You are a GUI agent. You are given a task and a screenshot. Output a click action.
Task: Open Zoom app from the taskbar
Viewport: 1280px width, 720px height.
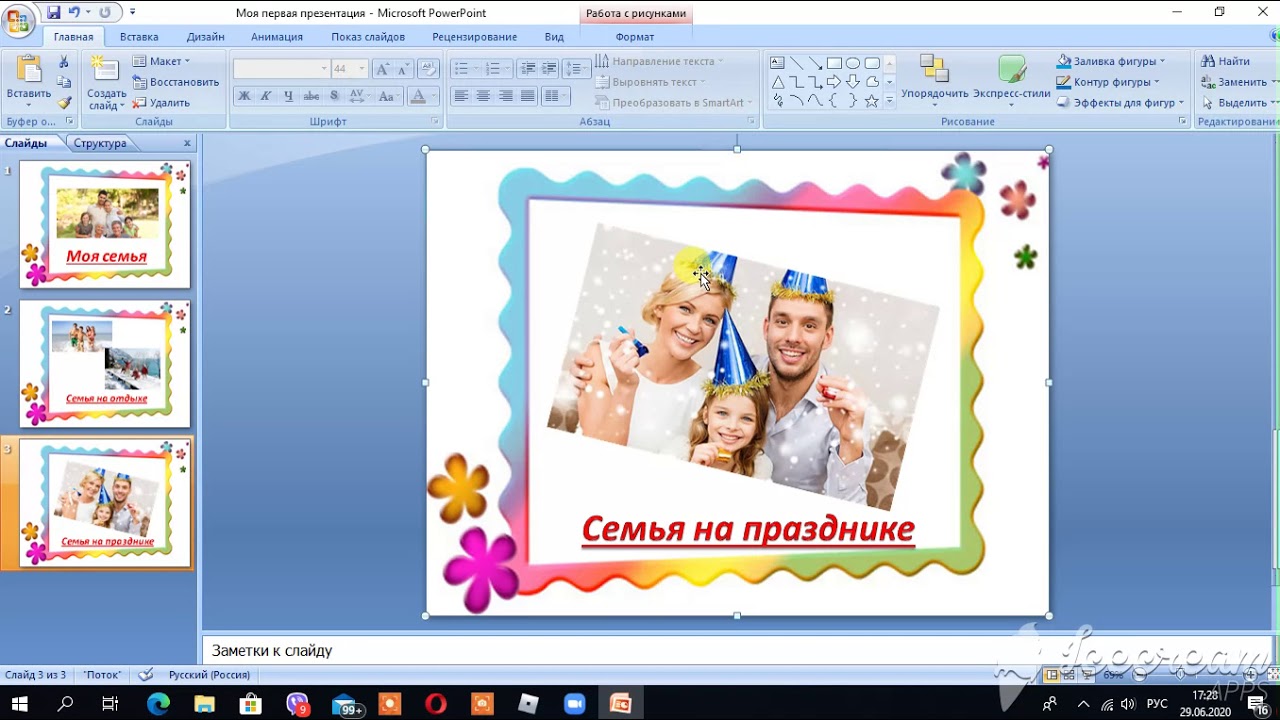tap(574, 704)
